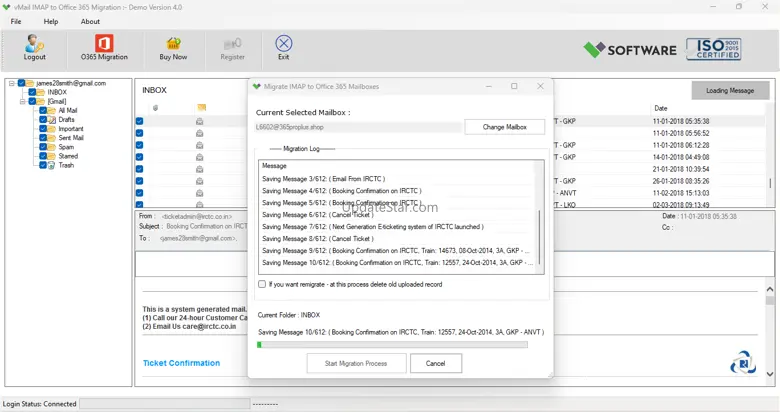Click Login Status: Connected in status bar
Image resolution: width=780 pixels, height=412 pixels.
(x=40, y=404)
